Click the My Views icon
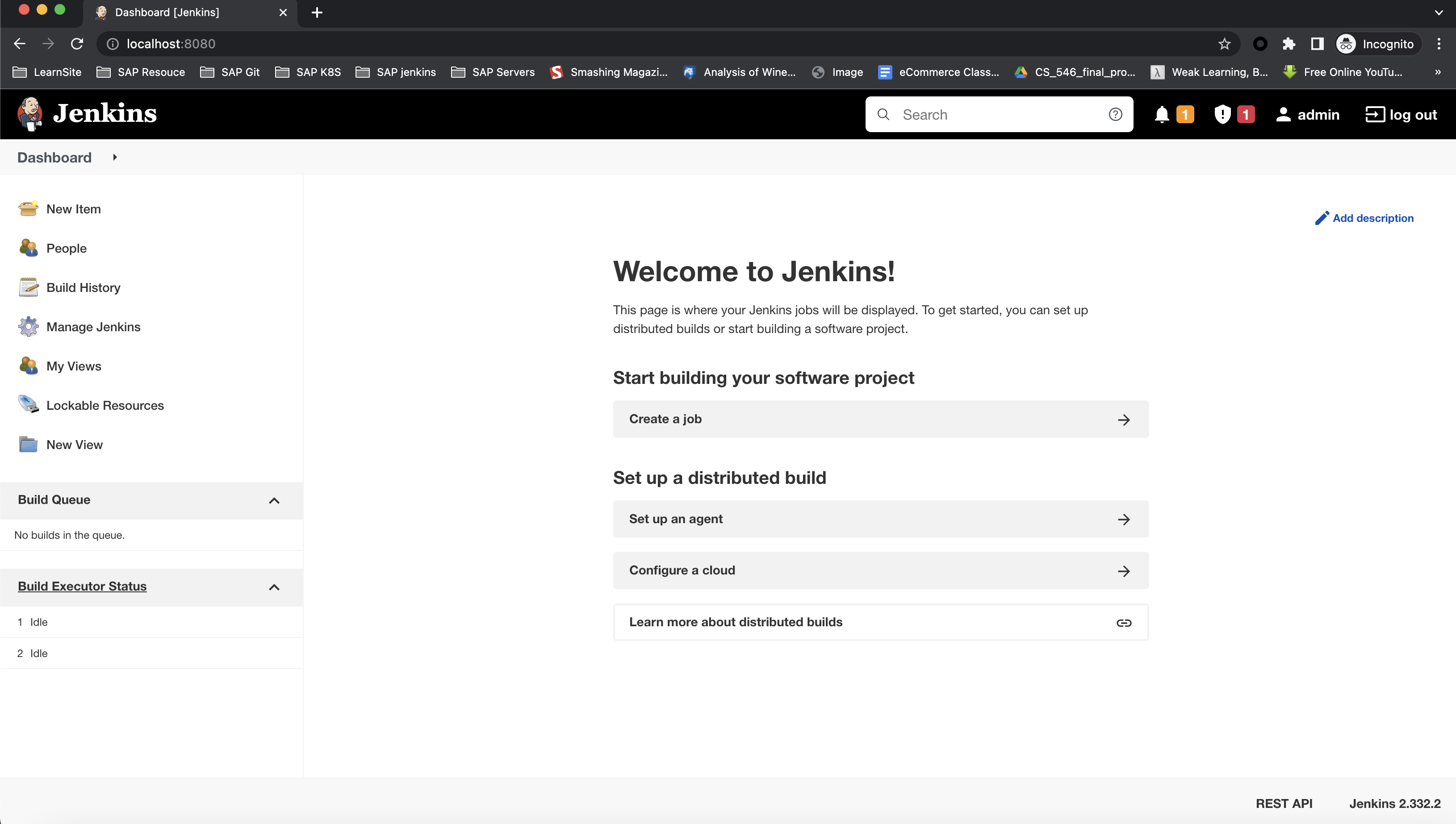The height and width of the screenshot is (824, 1456). [x=28, y=366]
